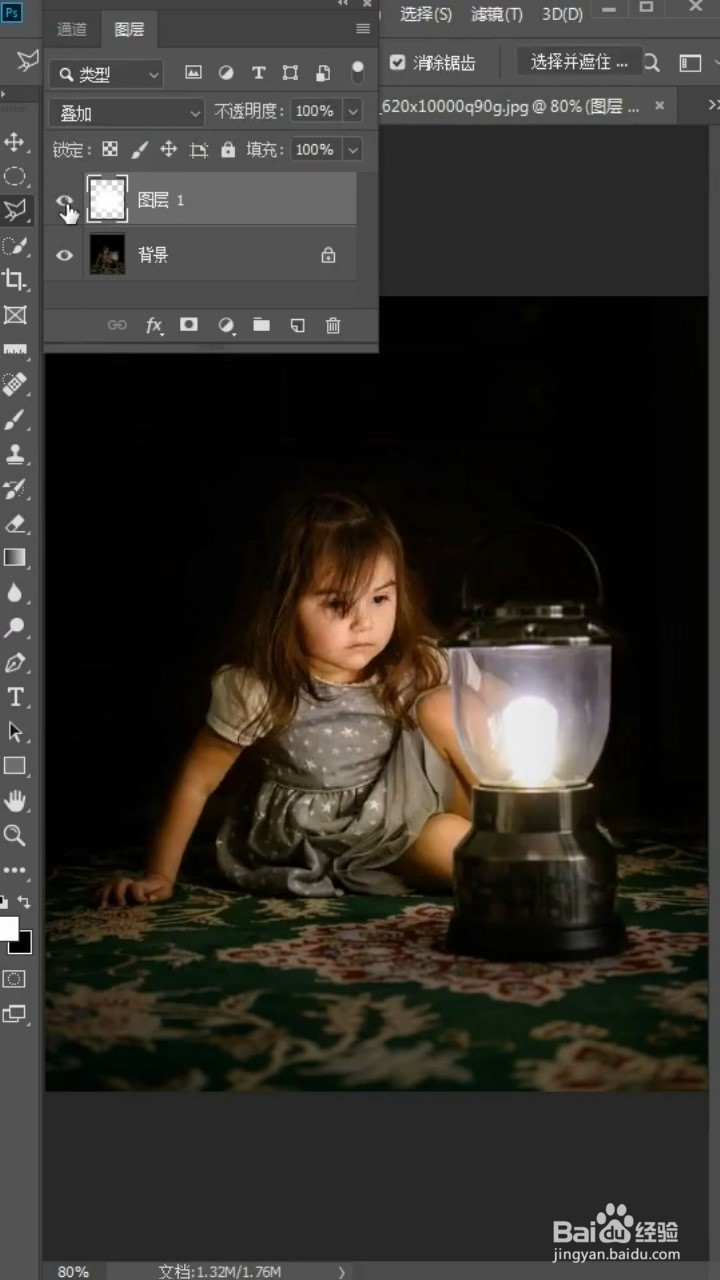Toggle filter for shape layers

click(x=290, y=73)
